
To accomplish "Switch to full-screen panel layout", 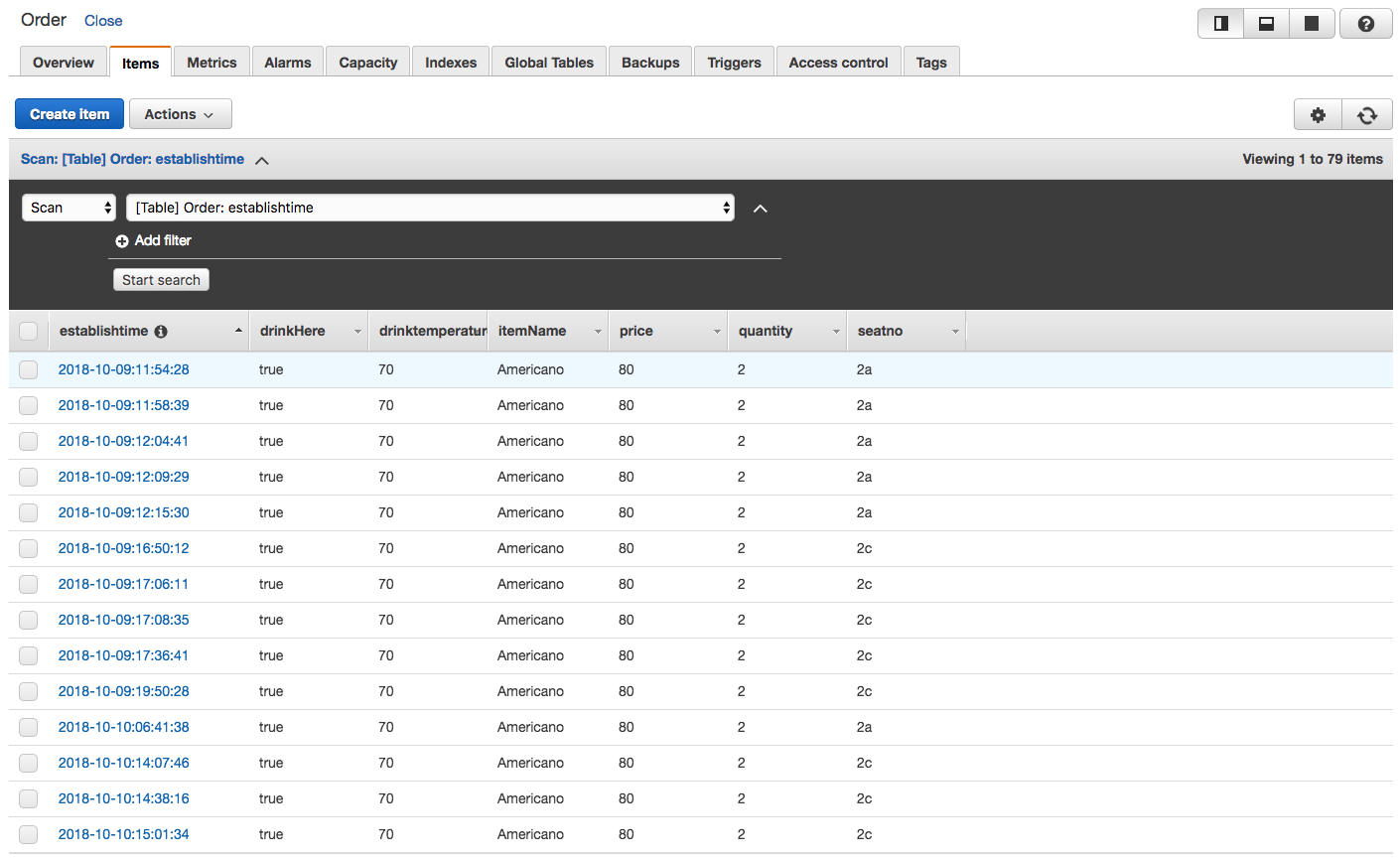I will click(x=1311, y=24).
